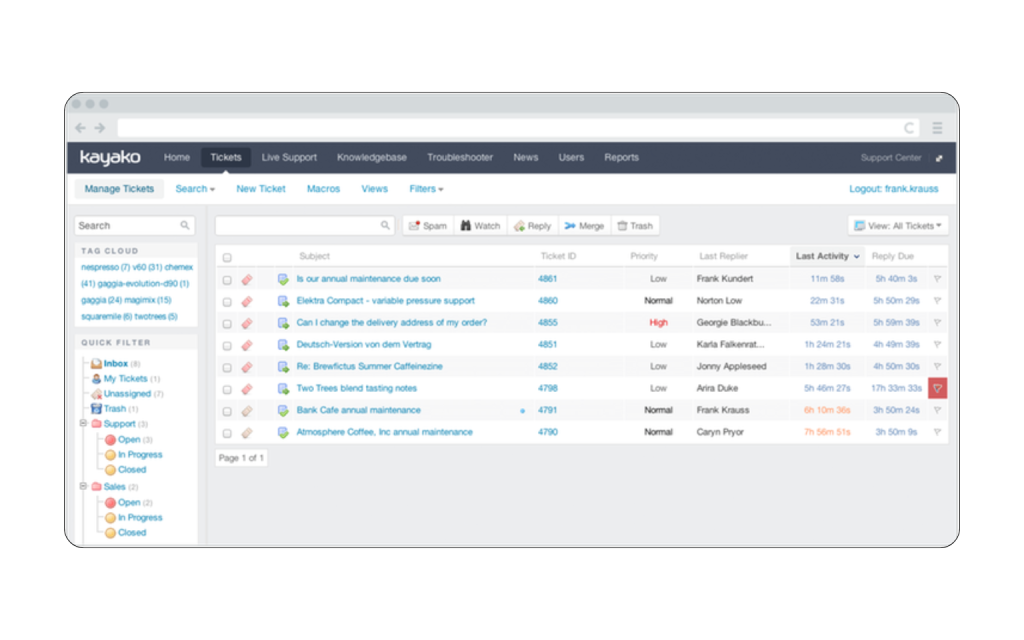
Task: Switch to the Knowledgebase tab
Action: (371, 157)
